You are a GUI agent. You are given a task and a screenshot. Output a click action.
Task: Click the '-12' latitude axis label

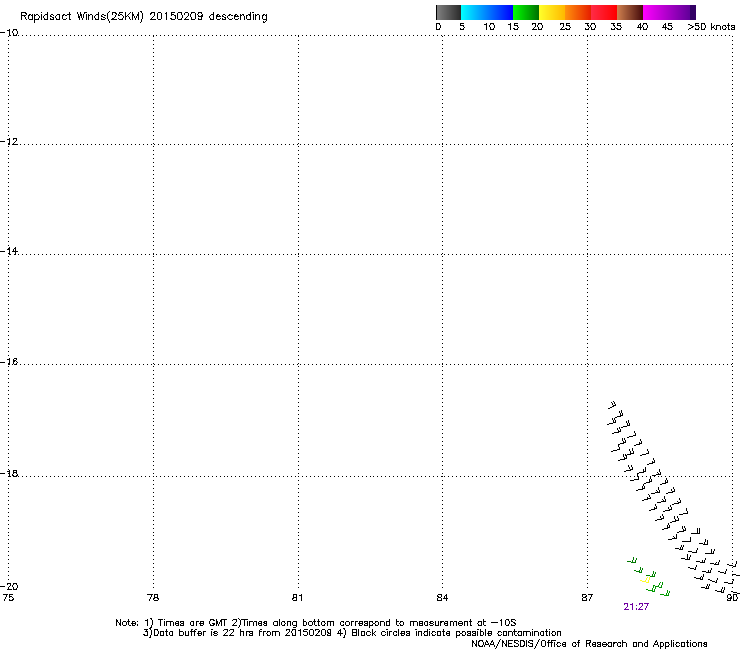(9, 142)
